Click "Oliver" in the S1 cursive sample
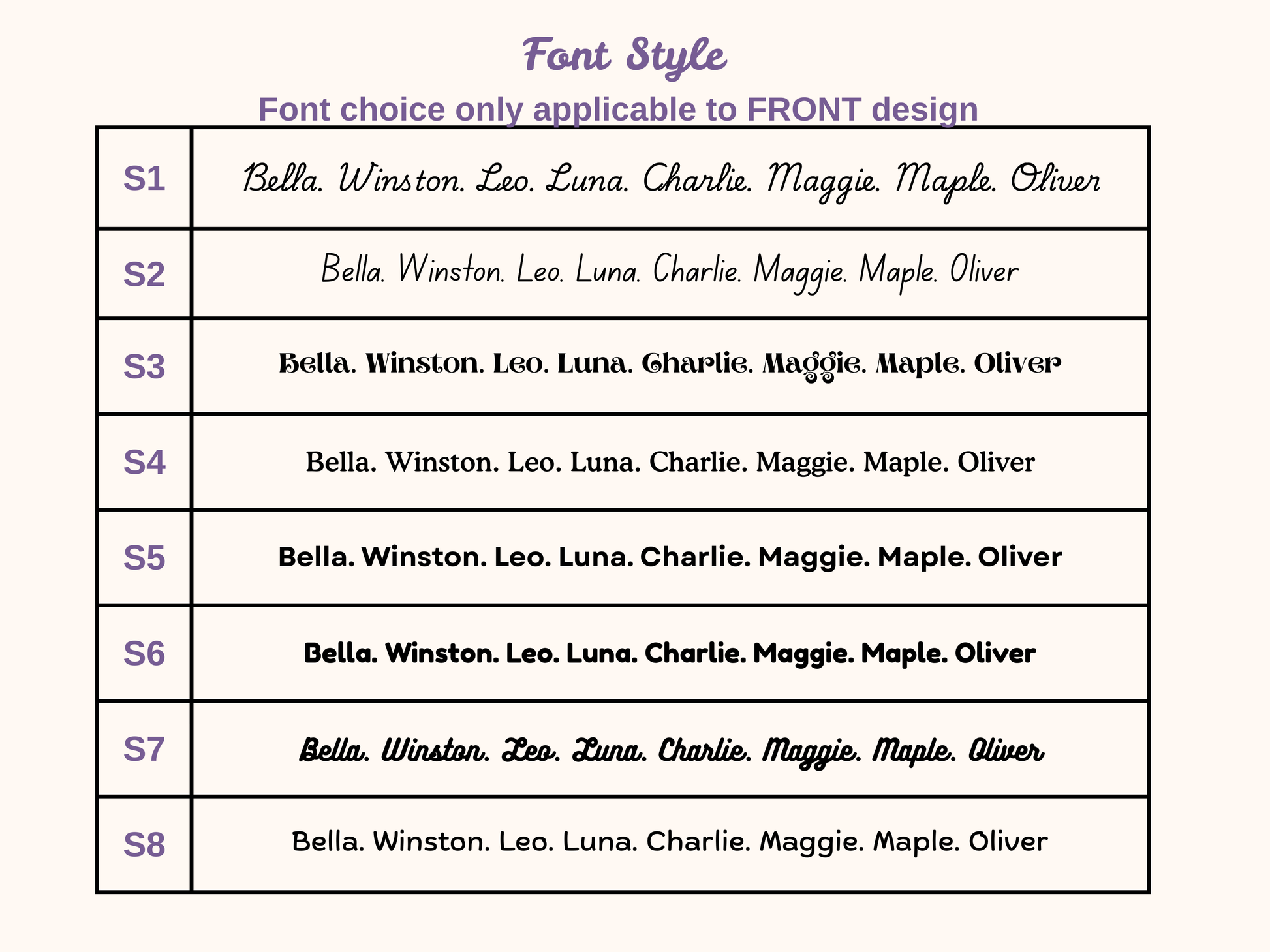Screen dimensions: 1270x952 point(1055,180)
